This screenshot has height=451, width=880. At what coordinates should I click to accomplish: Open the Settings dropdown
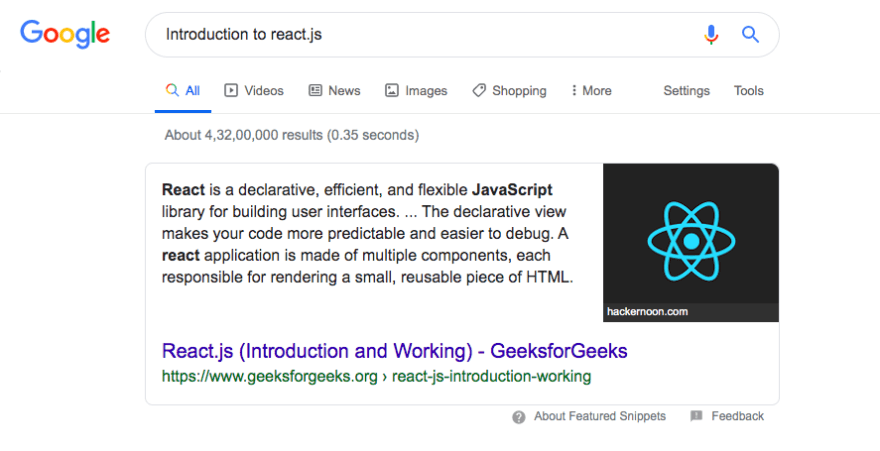pyautogui.click(x=686, y=91)
